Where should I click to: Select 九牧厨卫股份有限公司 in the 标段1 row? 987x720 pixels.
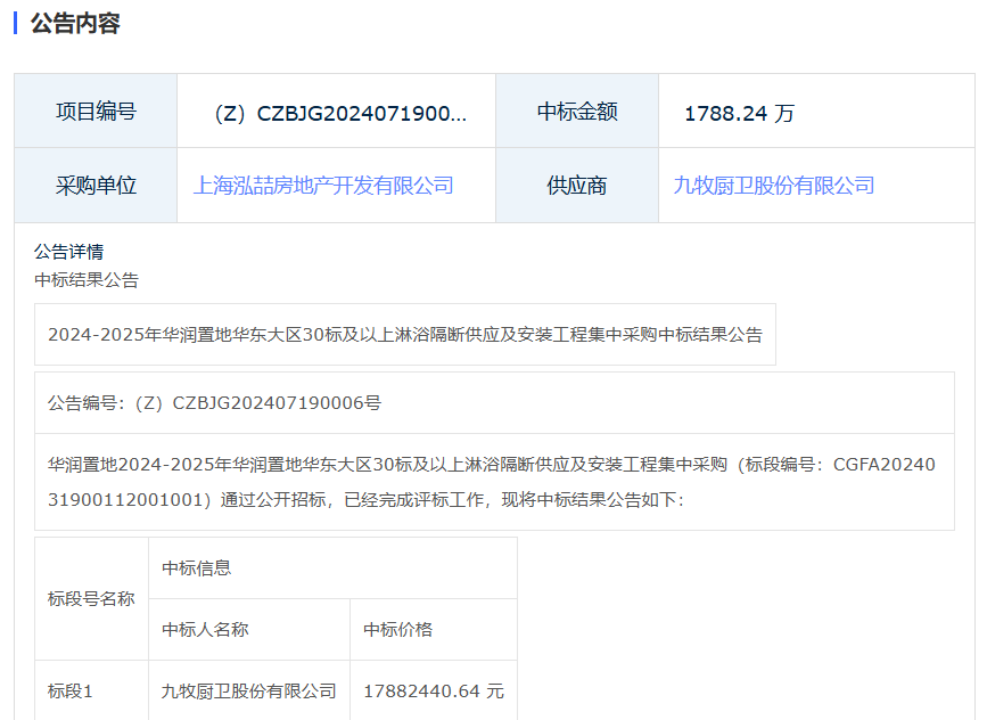[x=249, y=691]
